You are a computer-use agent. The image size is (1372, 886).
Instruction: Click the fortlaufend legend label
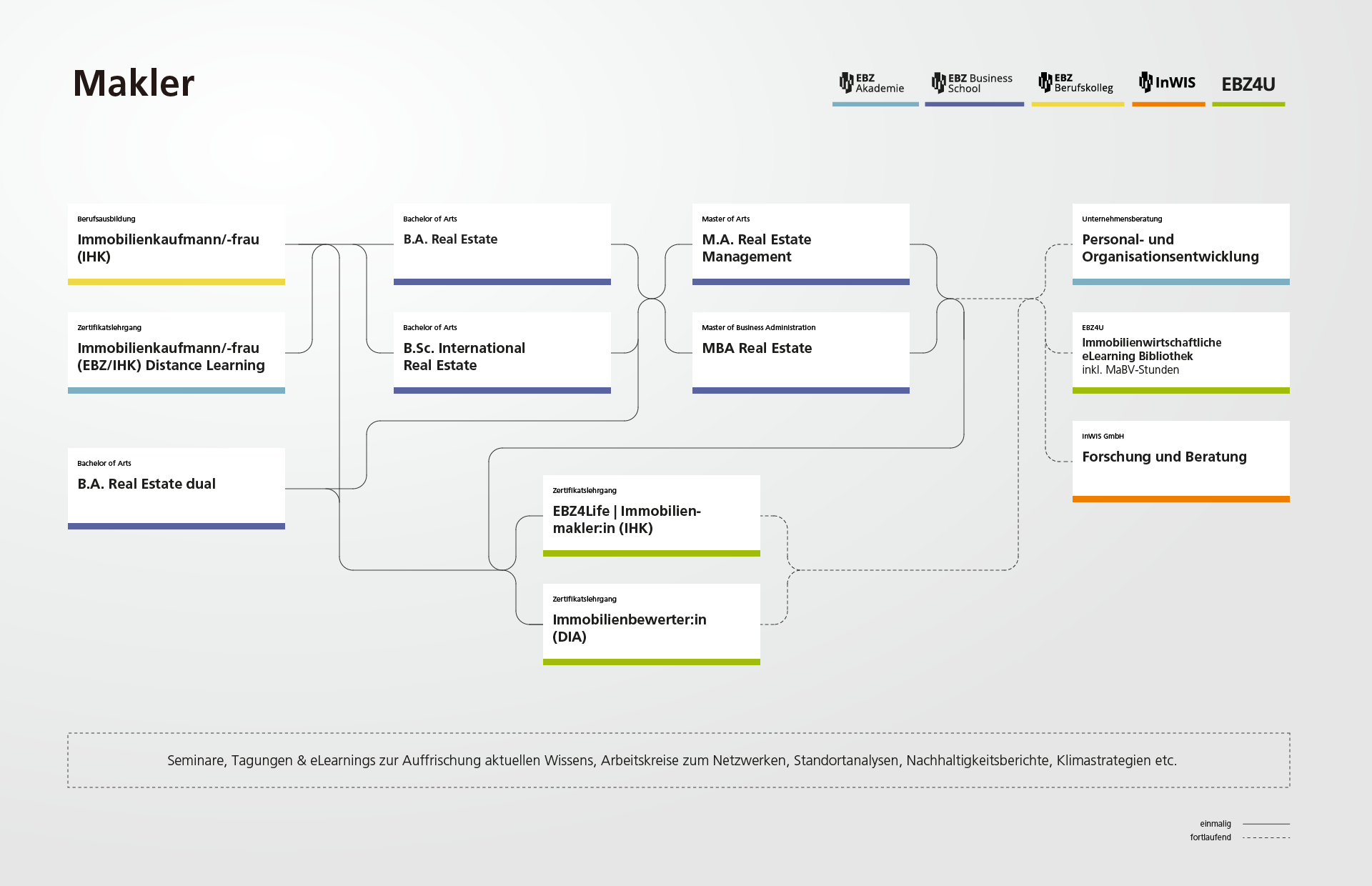pos(1211,837)
